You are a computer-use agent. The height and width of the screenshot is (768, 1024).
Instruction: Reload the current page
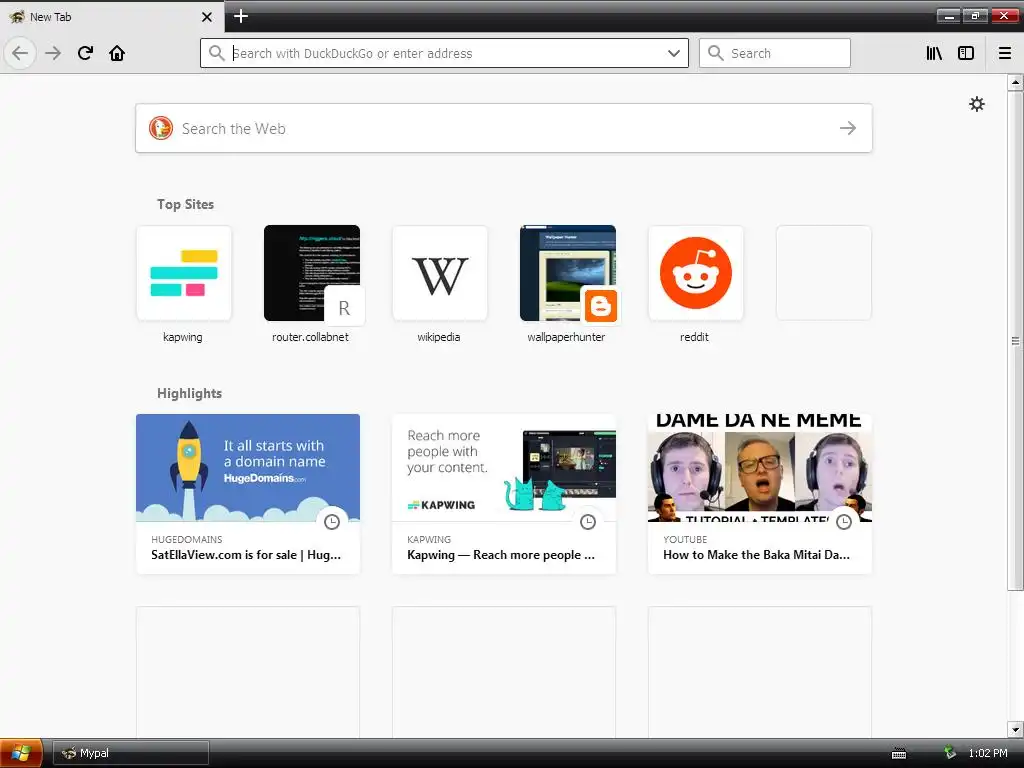pyautogui.click(x=85, y=53)
